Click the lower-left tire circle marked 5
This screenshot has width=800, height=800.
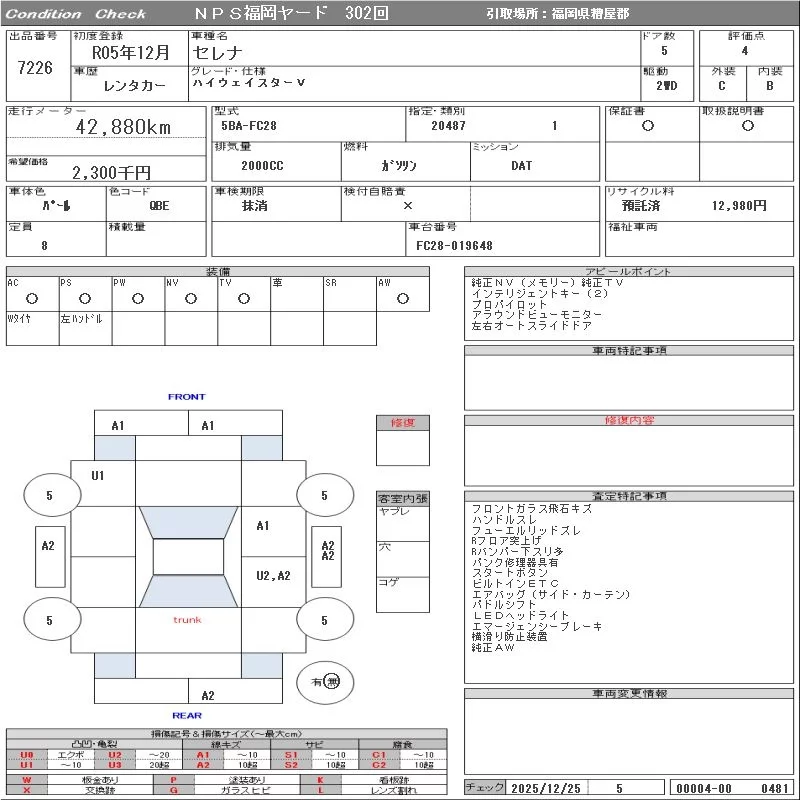[x=50, y=621]
